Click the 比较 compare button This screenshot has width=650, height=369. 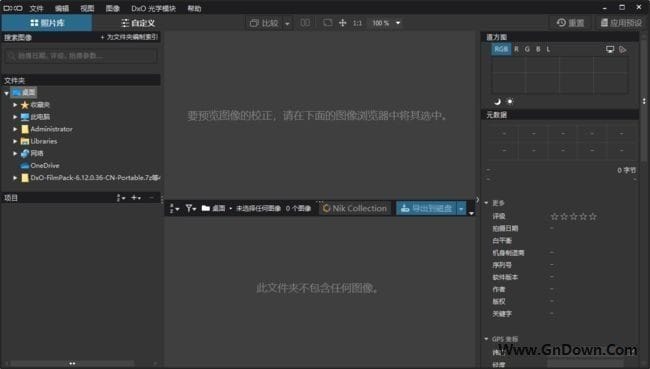pos(264,23)
